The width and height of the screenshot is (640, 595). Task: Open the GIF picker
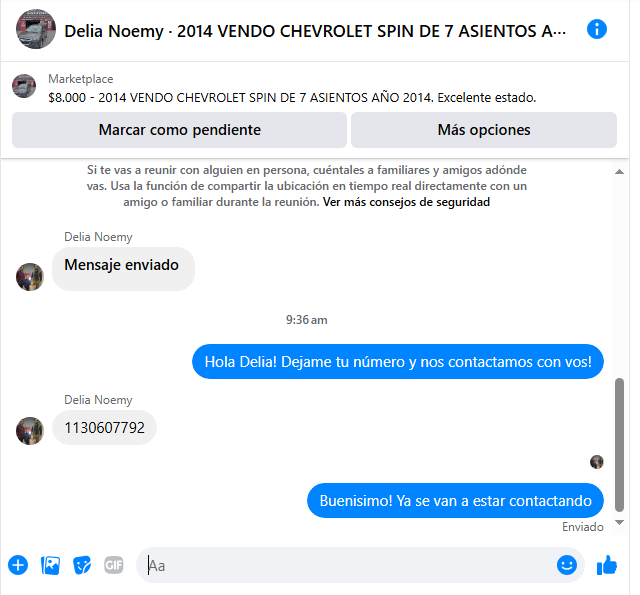click(114, 565)
